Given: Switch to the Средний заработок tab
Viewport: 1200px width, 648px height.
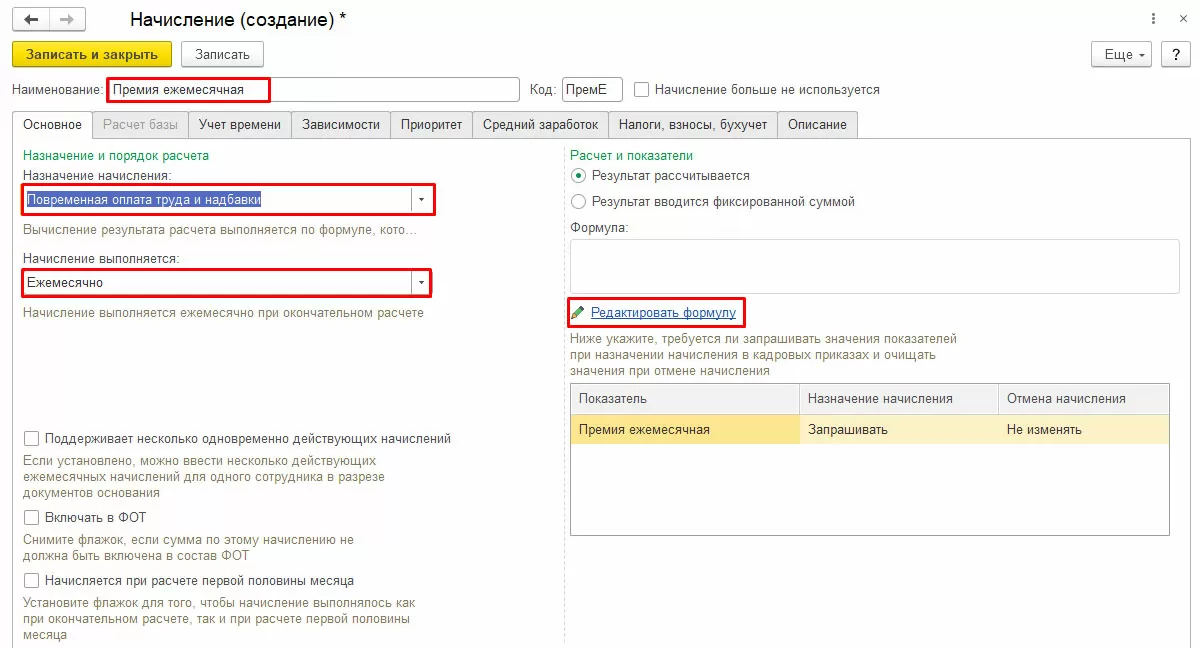Looking at the screenshot, I should [540, 125].
